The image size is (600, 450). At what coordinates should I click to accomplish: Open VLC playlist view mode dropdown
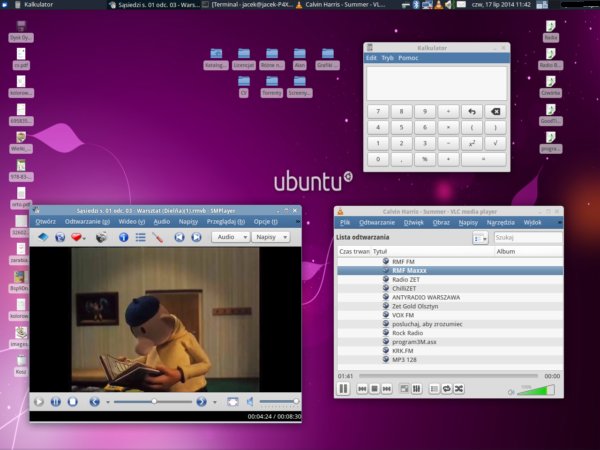pyautogui.click(x=480, y=238)
